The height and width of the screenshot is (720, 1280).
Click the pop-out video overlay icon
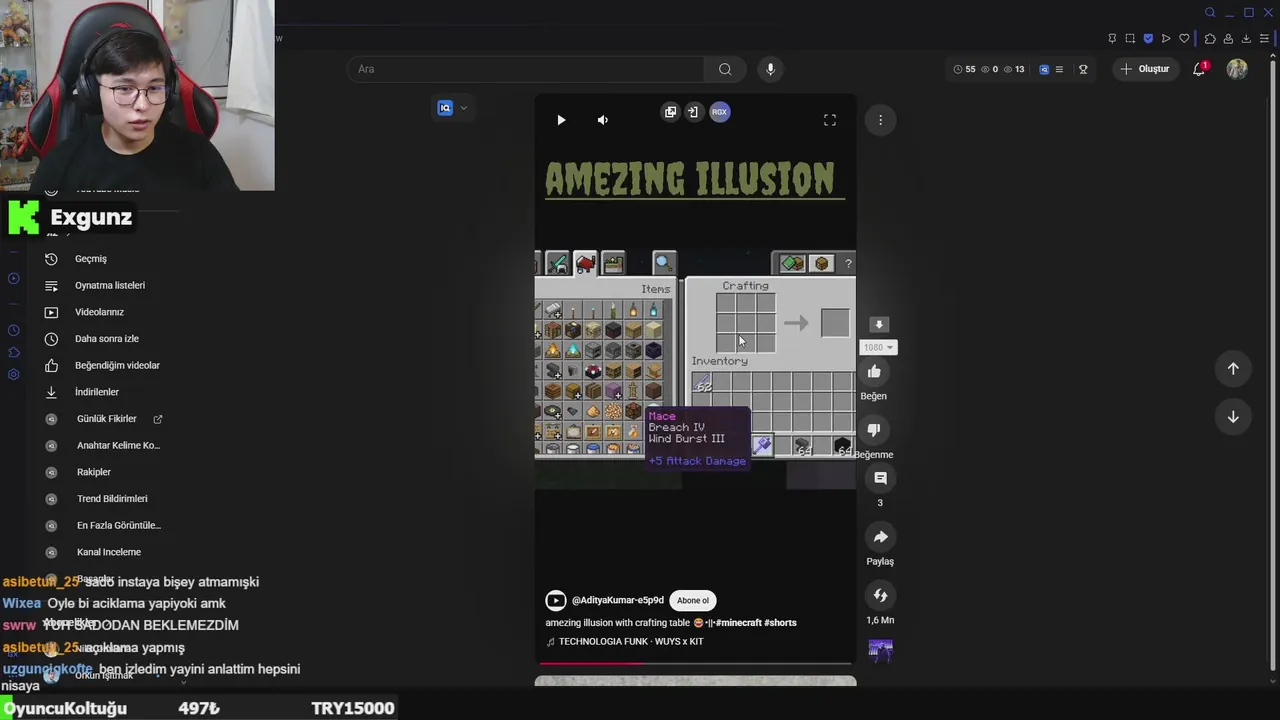pyautogui.click(x=670, y=112)
